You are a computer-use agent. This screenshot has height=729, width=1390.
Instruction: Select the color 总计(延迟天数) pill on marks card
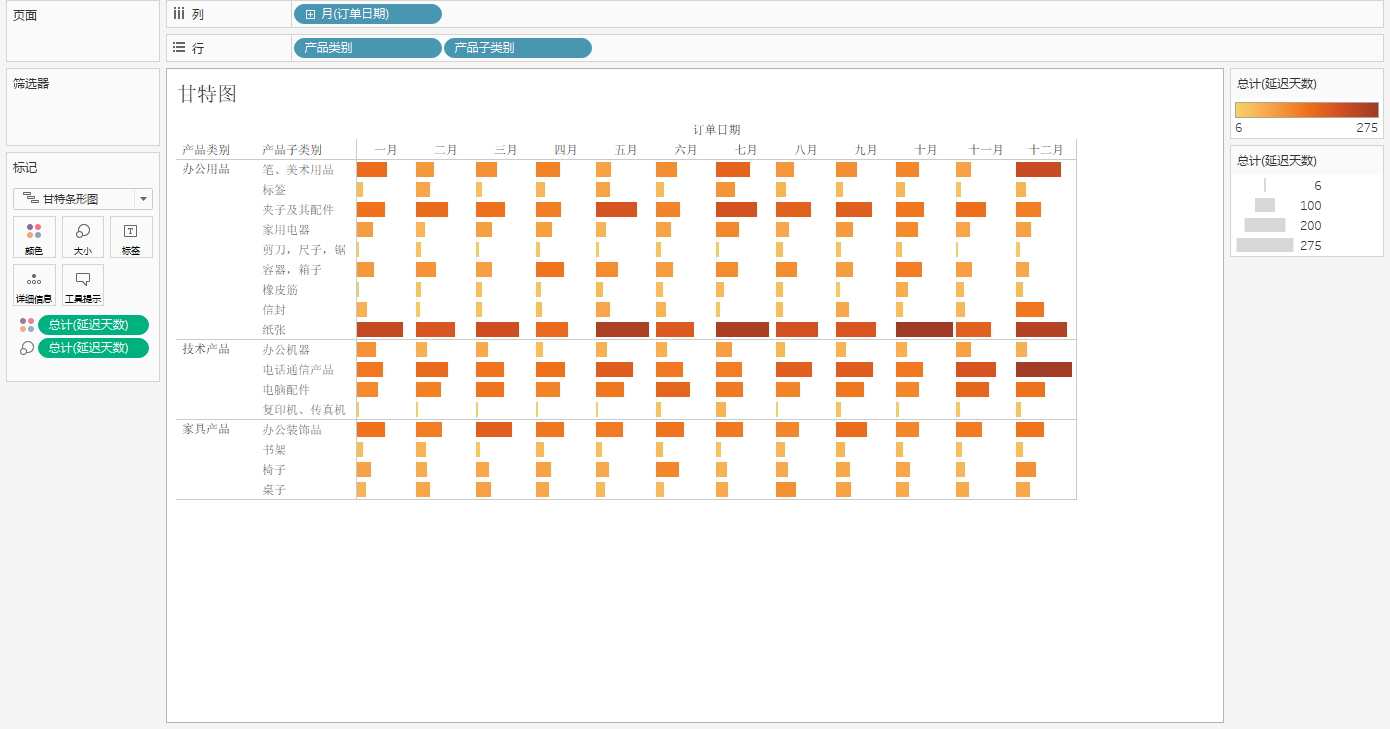pyautogui.click(x=93, y=325)
